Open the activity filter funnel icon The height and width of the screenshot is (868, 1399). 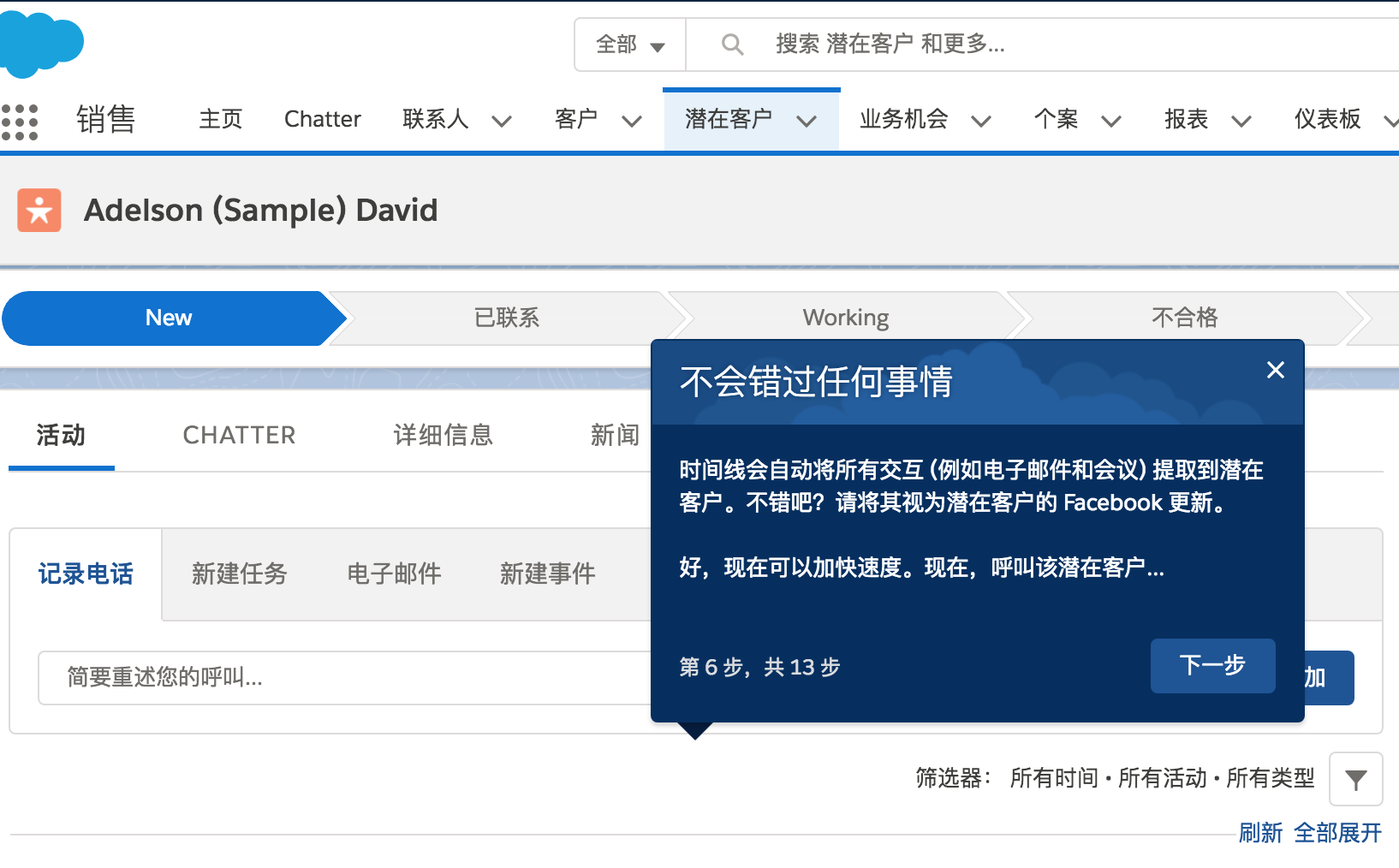pos(1355,779)
